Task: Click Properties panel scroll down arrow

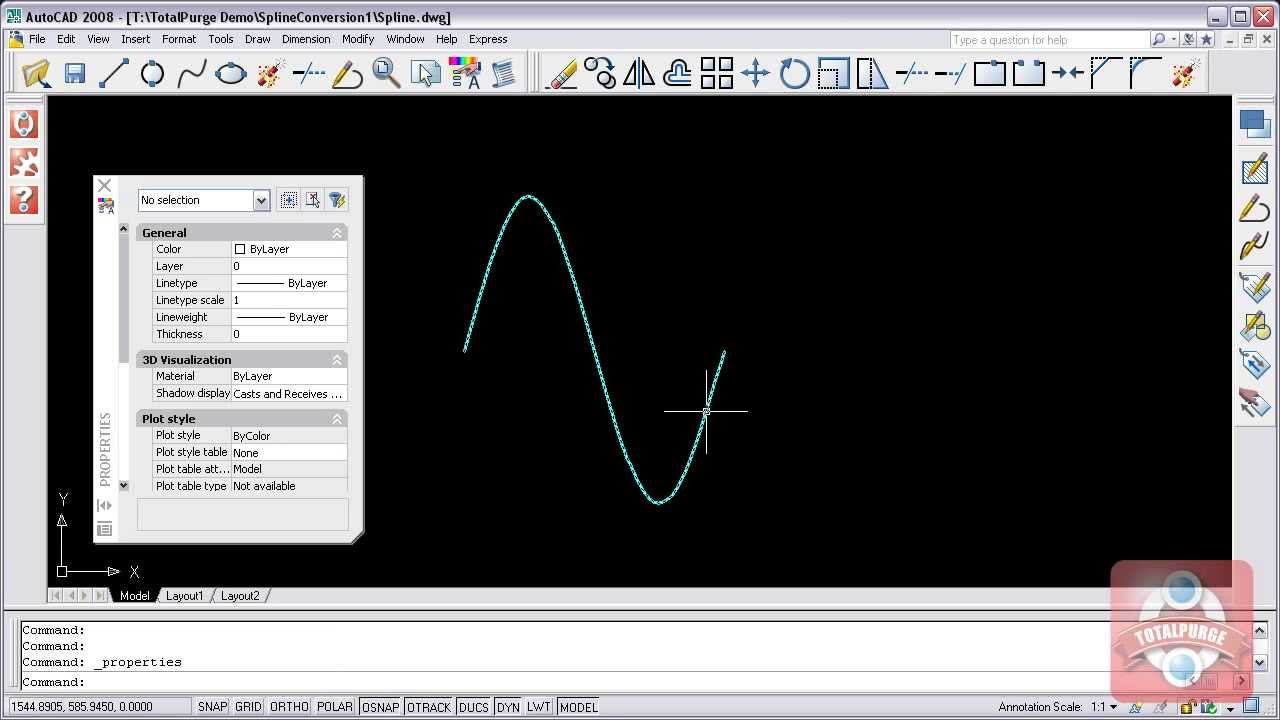Action: point(124,485)
